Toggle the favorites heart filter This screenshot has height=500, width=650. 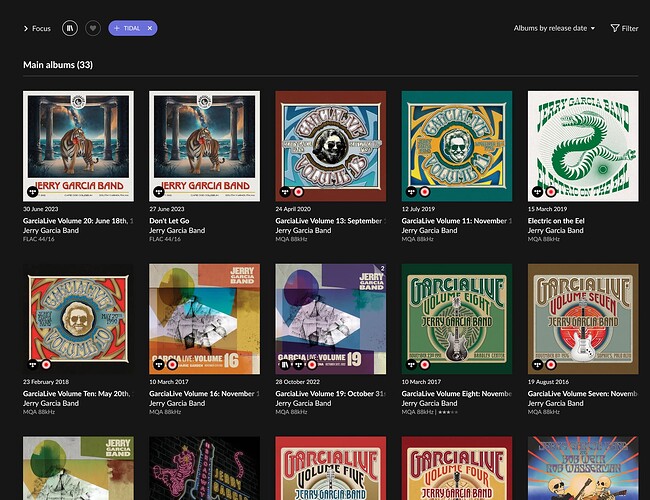(x=93, y=28)
